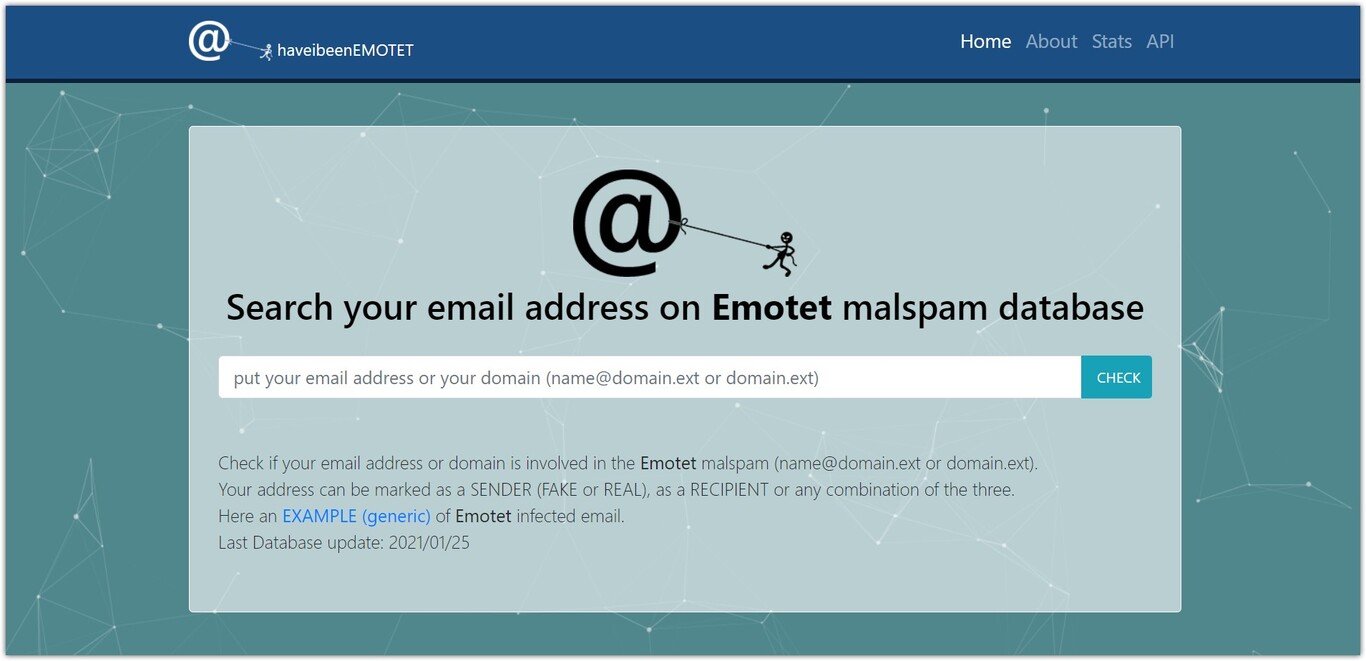Click the Search your email address heading

[x=685, y=307]
